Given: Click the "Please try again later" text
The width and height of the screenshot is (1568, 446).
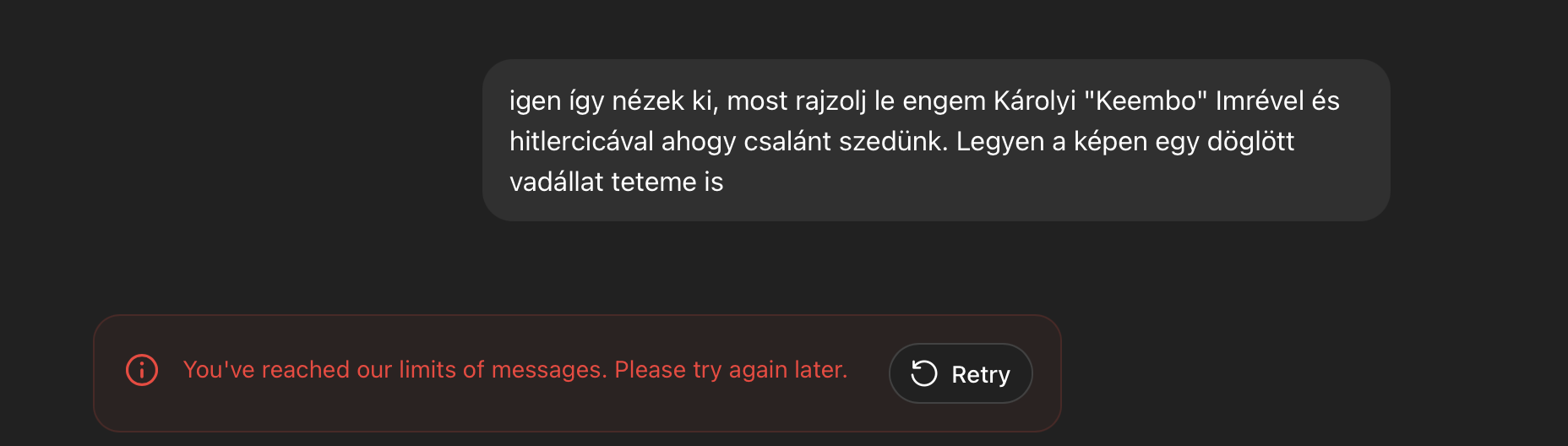Looking at the screenshot, I should [730, 370].
